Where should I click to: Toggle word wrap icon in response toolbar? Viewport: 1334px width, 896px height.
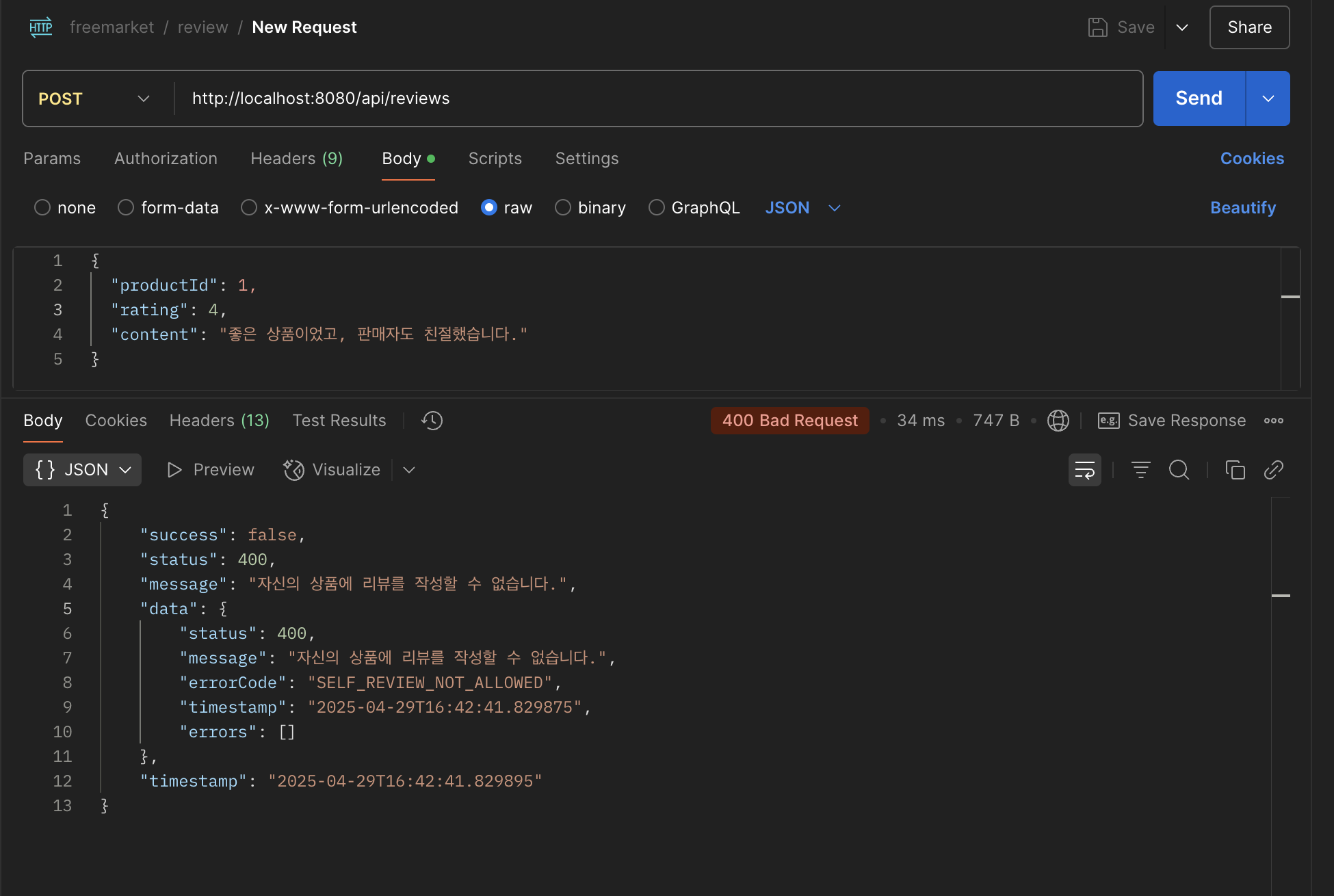coord(1084,470)
